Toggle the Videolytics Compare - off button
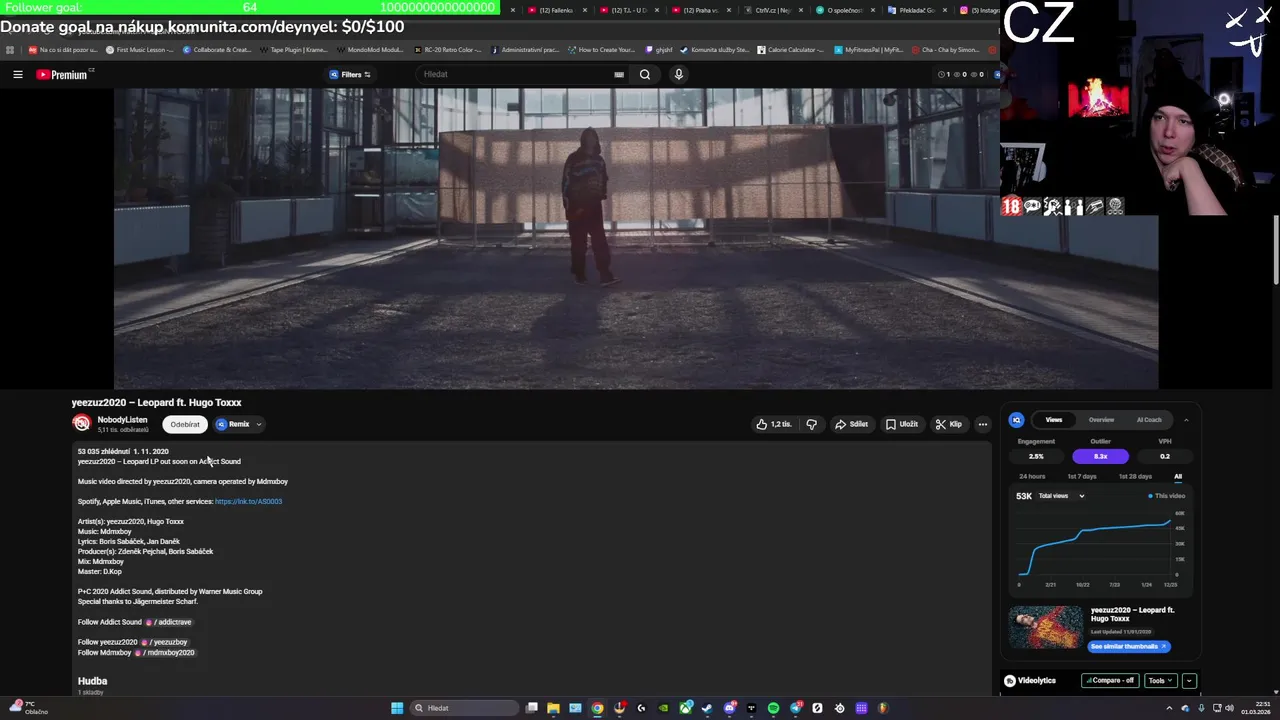 pos(1110,680)
